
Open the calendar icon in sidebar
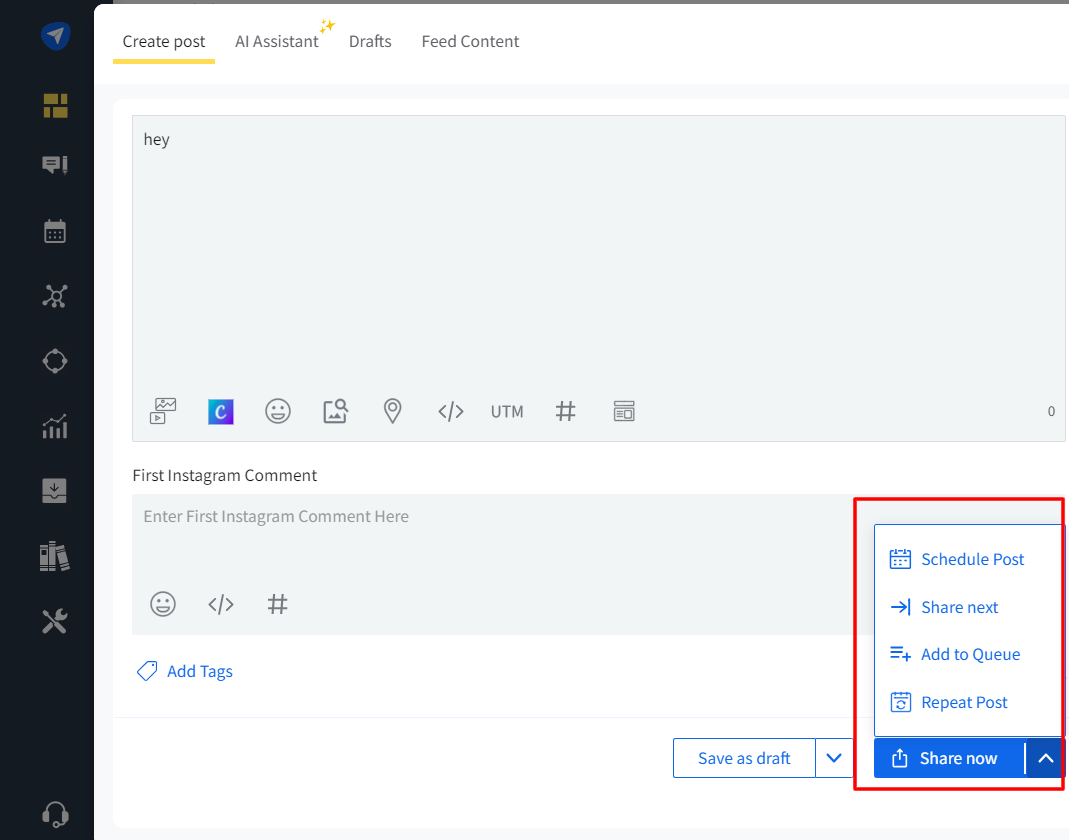click(x=55, y=231)
